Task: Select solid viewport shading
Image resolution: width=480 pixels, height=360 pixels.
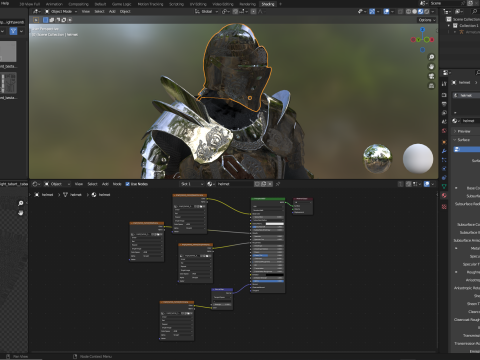Action: (414, 11)
